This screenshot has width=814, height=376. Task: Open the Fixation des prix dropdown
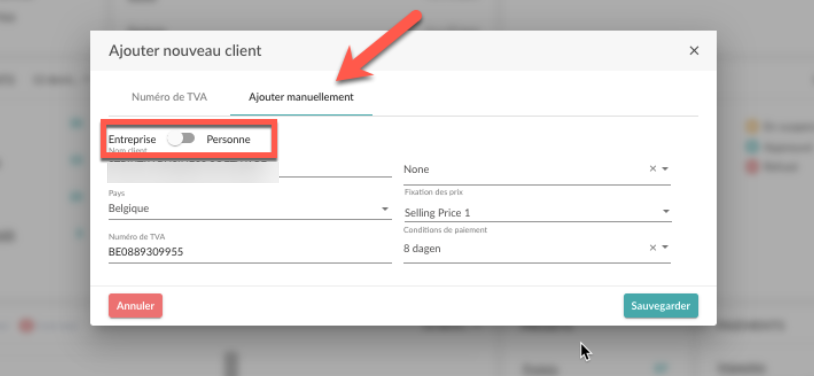pyautogui.click(x=537, y=212)
